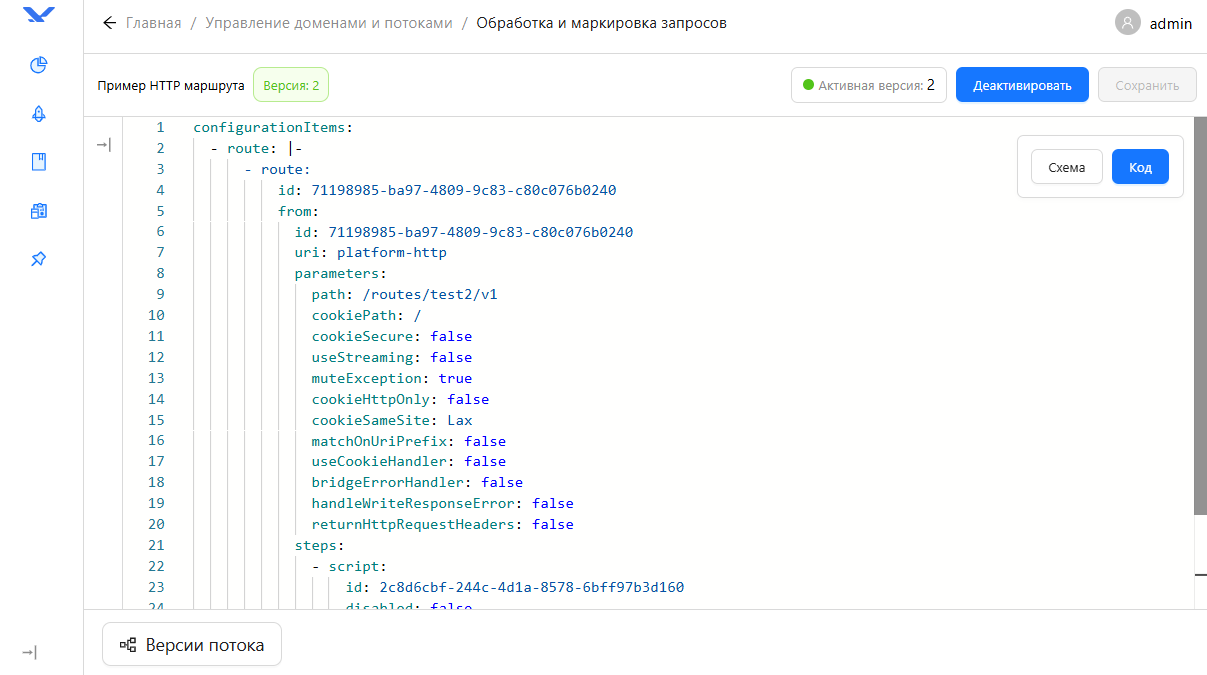
Task: Open Версии потока panel
Action: 192,645
